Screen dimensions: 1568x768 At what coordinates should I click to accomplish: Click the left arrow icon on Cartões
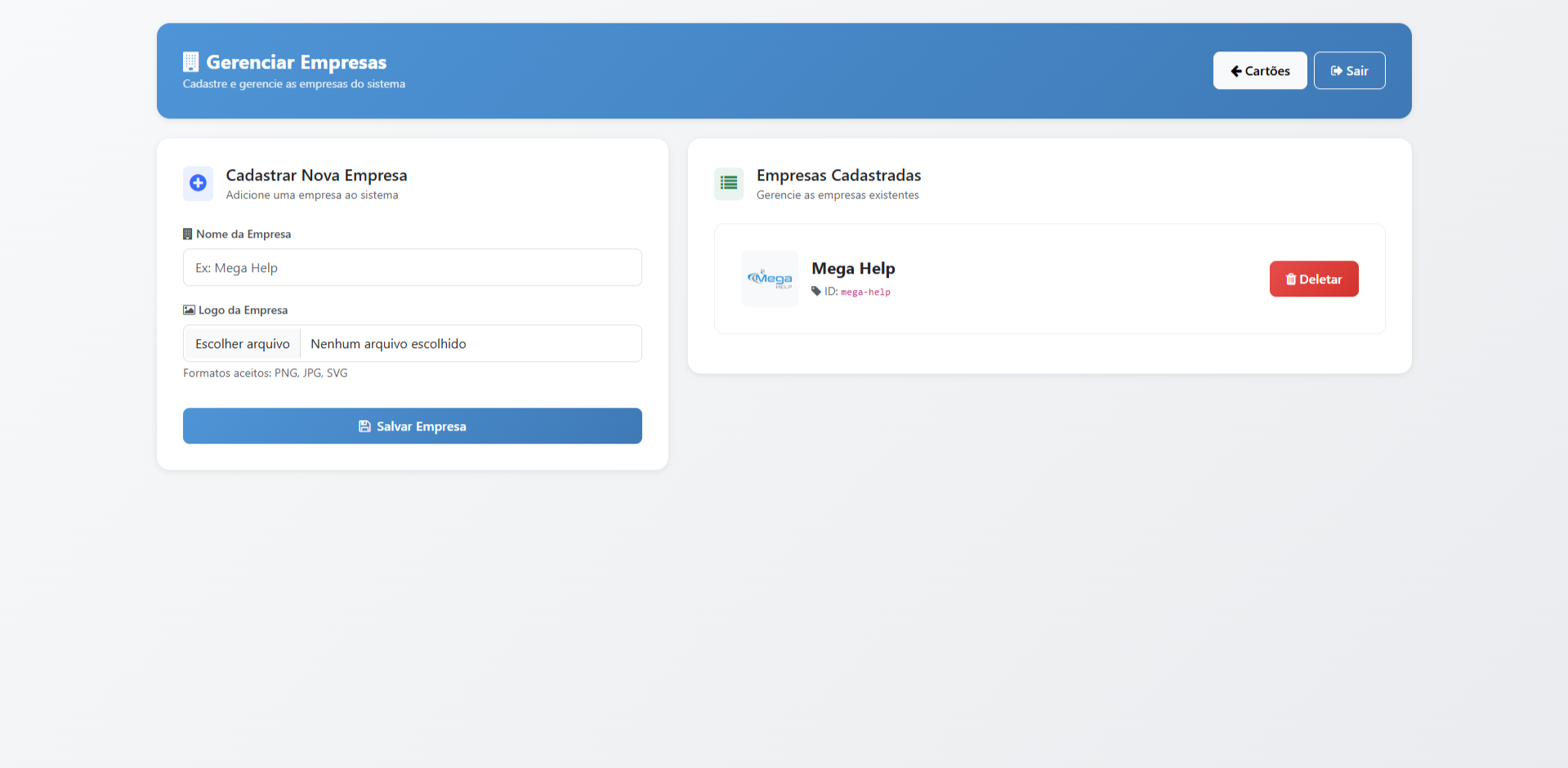tap(1236, 71)
